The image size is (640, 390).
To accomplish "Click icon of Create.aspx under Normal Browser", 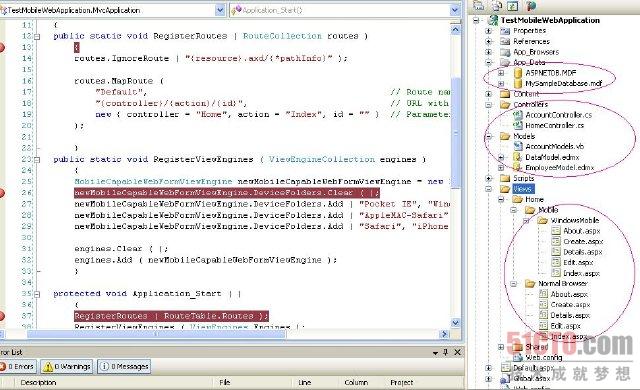I will pyautogui.click(x=543, y=304).
